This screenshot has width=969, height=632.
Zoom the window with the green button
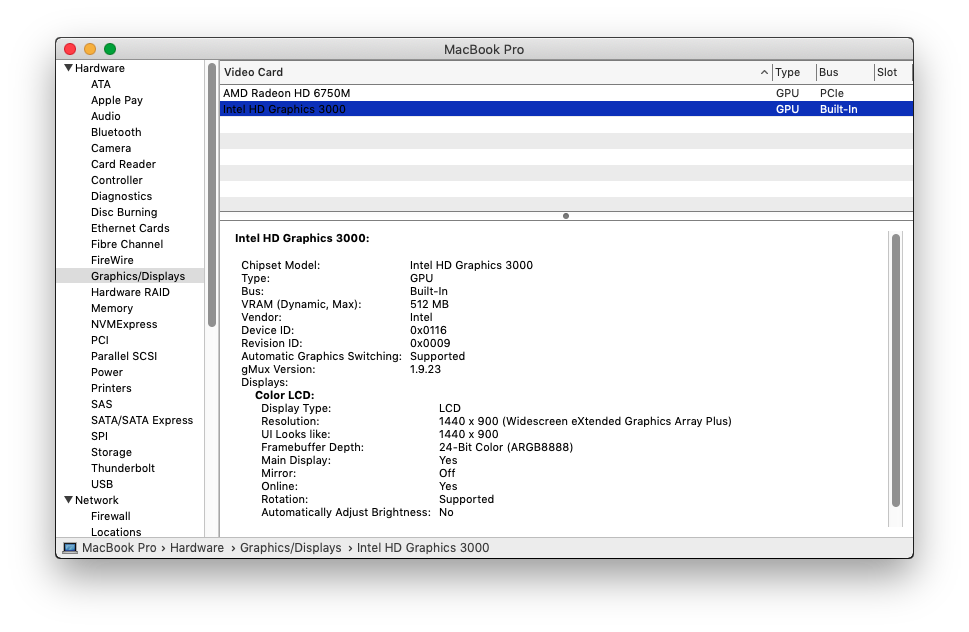tap(110, 49)
